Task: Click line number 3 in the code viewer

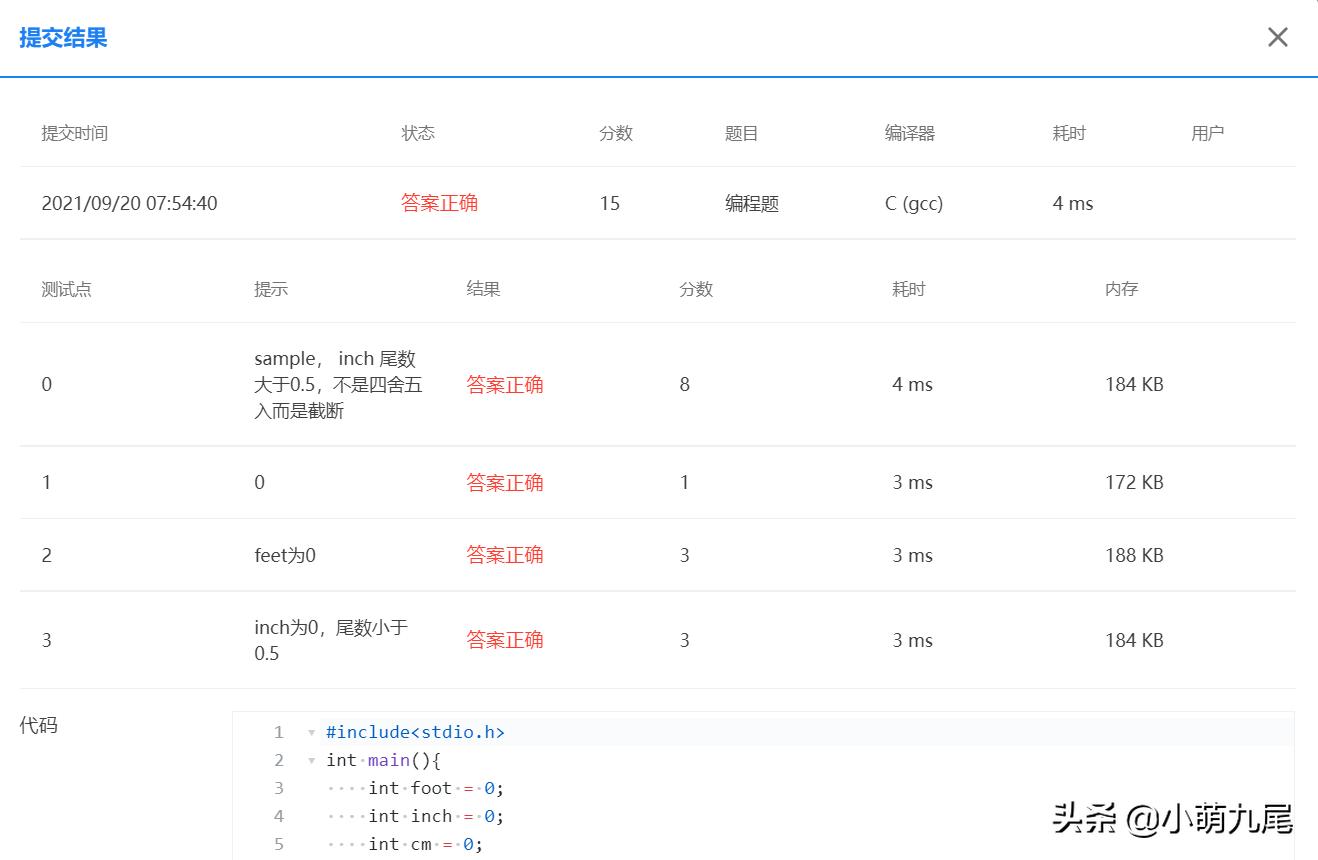Action: (x=278, y=788)
